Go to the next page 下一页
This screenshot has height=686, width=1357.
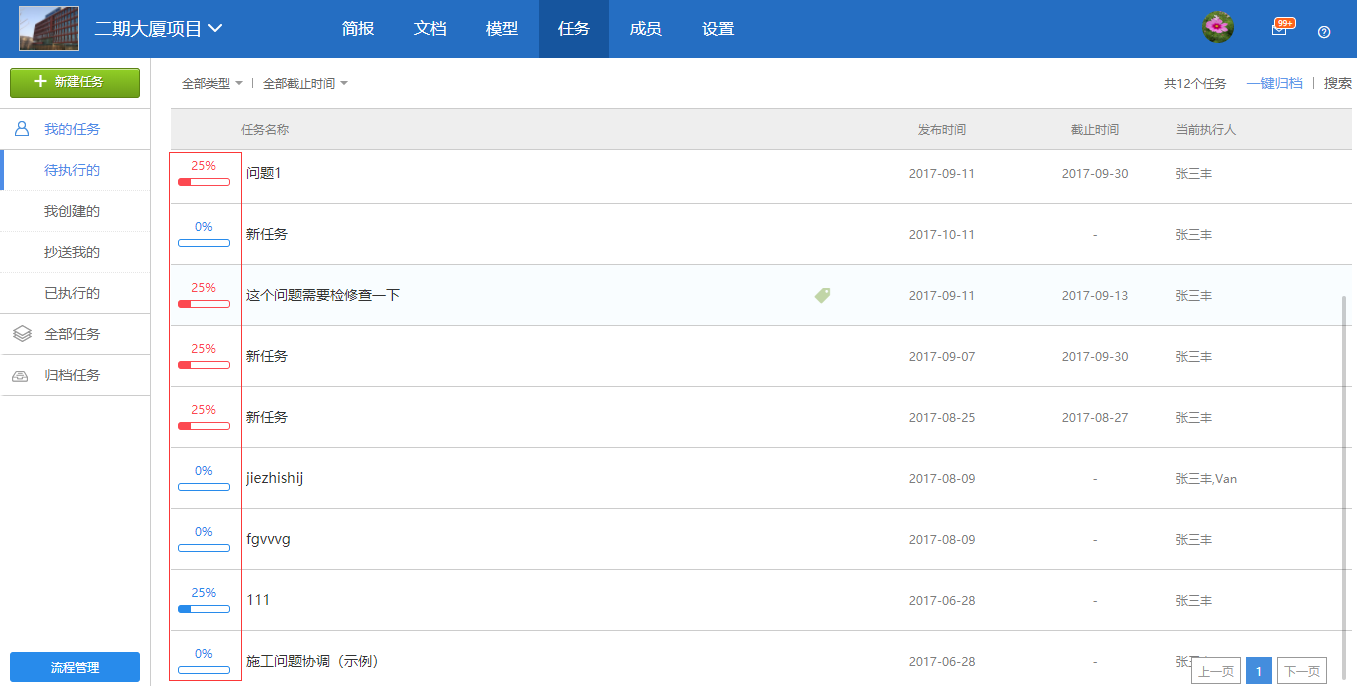pos(1301,671)
